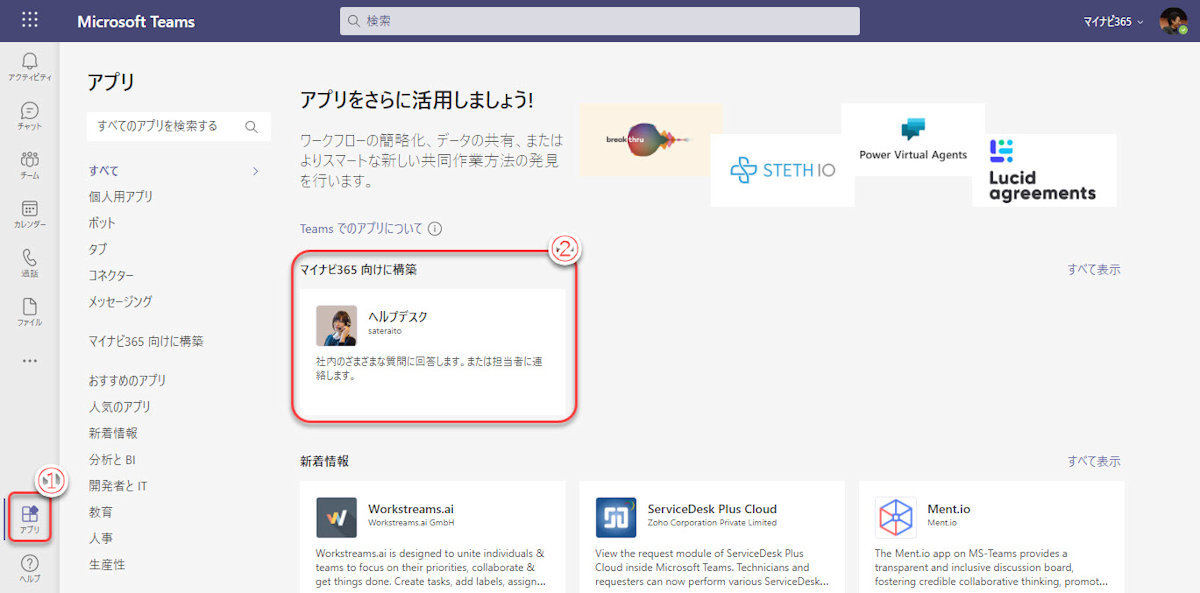1200x593 pixels.
Task: Select the Apps icon in the sidebar
Action: (x=30, y=513)
